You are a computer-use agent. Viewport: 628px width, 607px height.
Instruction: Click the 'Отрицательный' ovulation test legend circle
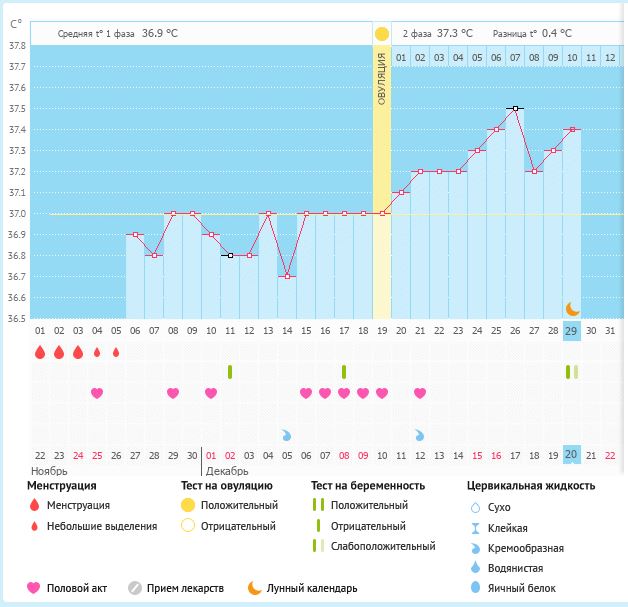pos(186,526)
